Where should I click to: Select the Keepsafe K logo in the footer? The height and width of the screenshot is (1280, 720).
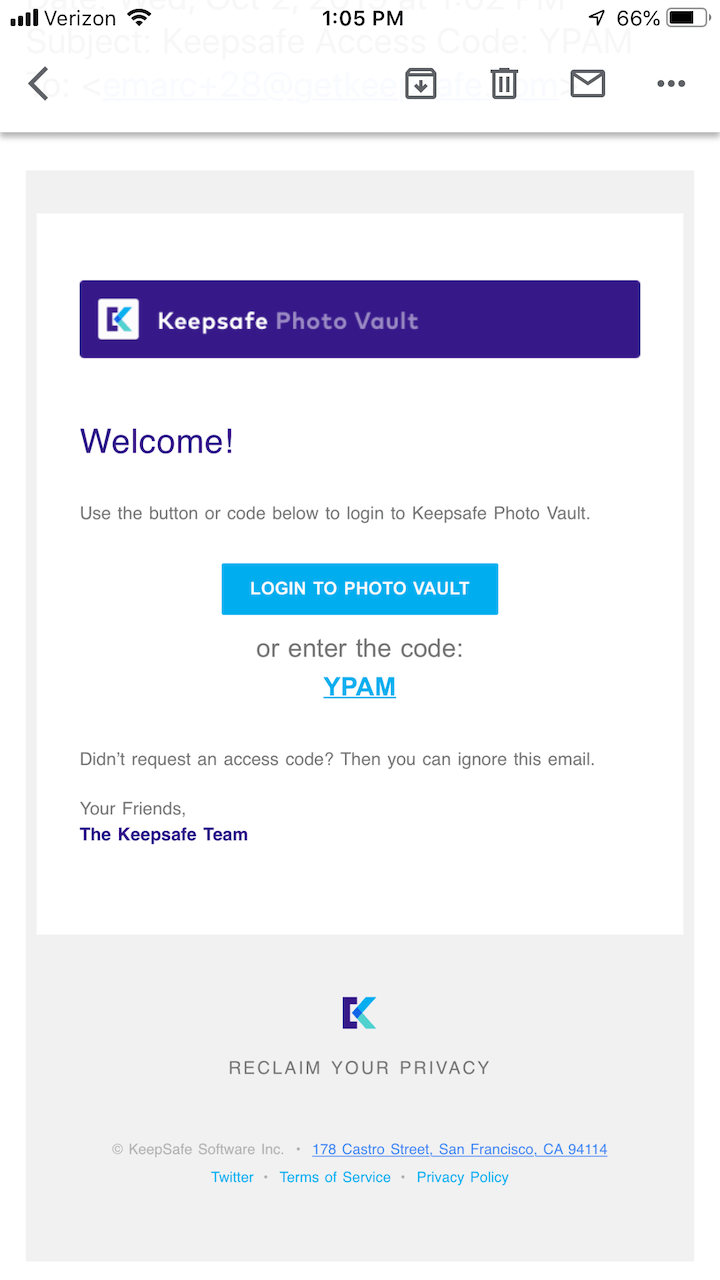[359, 1012]
